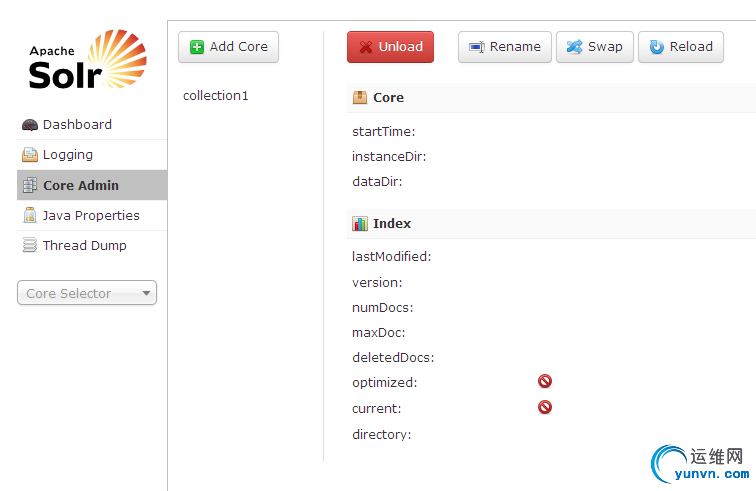
Task: Click the Swap button
Action: [x=595, y=47]
